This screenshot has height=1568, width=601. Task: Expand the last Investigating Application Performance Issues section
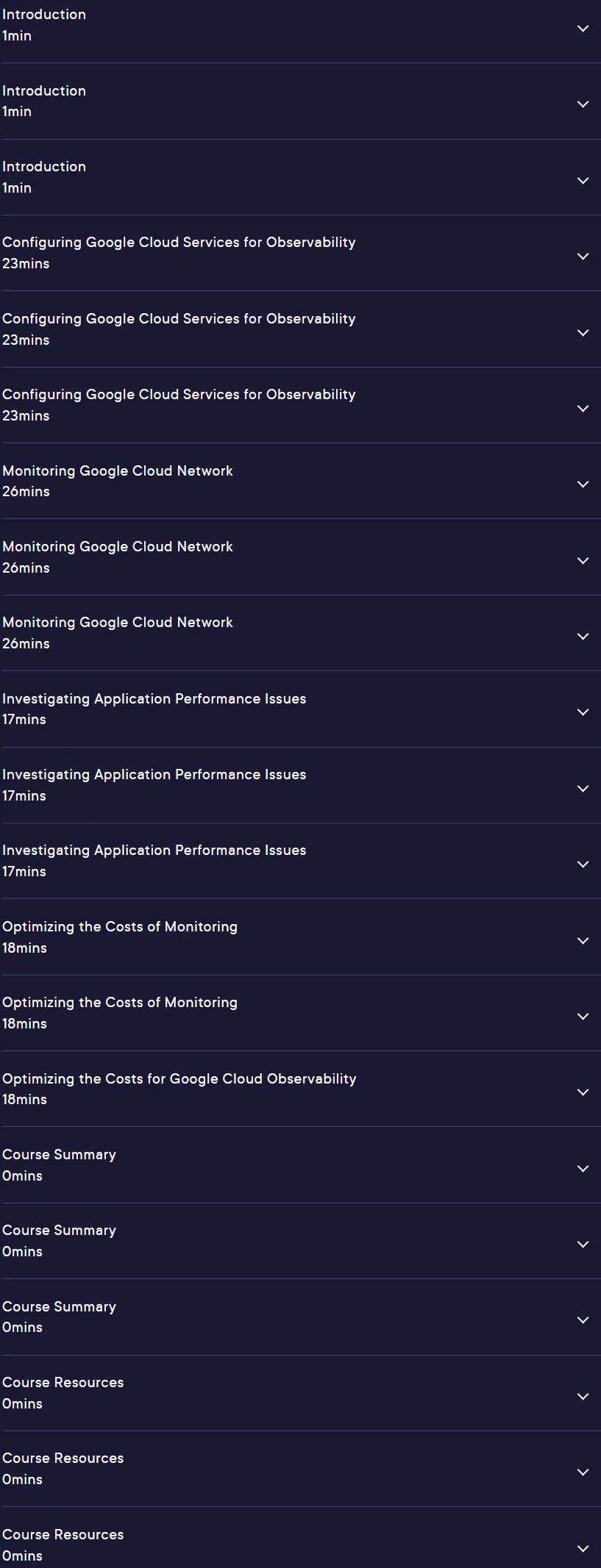300,861
